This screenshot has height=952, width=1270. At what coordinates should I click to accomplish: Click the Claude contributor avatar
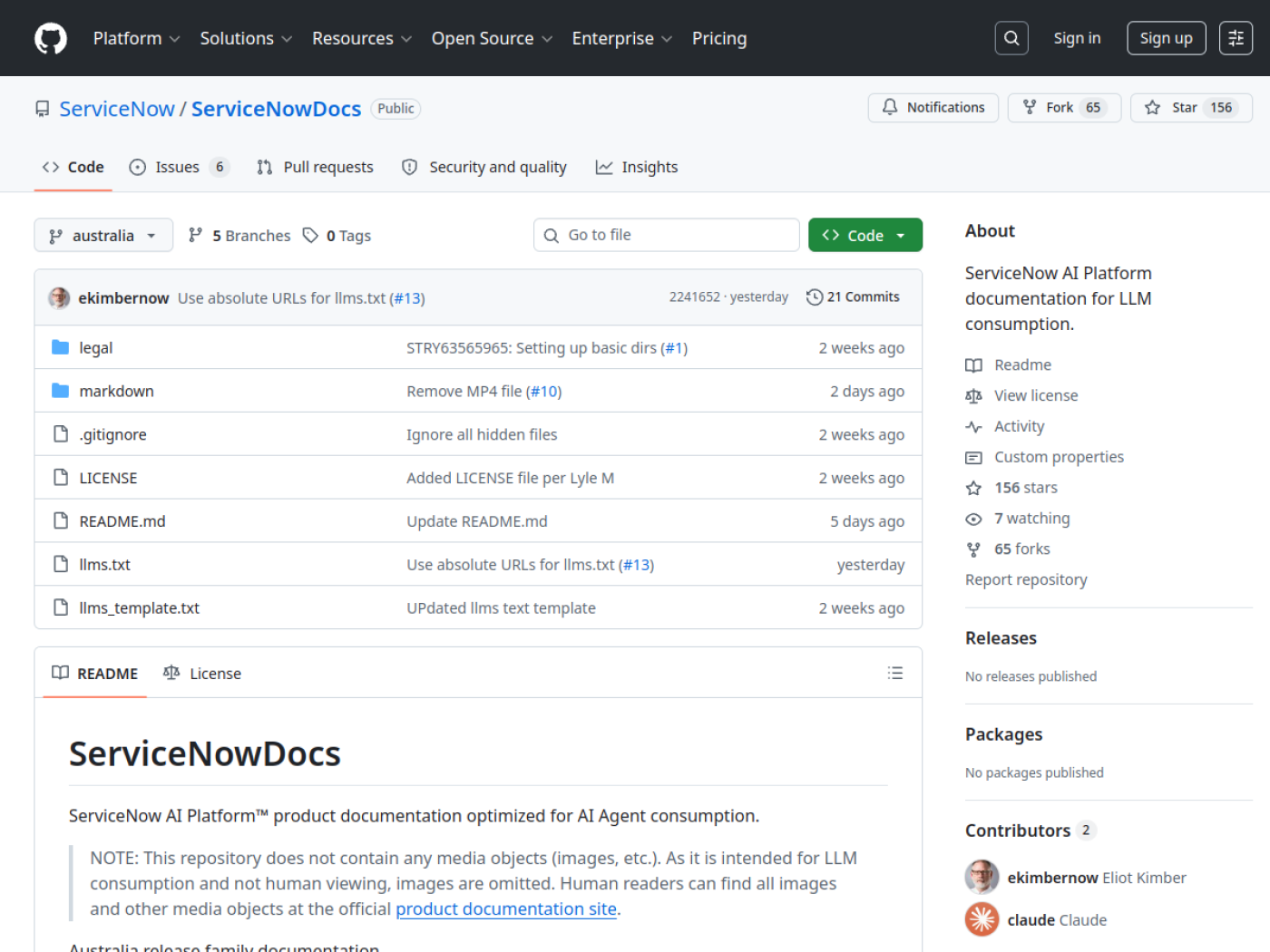coord(982,919)
